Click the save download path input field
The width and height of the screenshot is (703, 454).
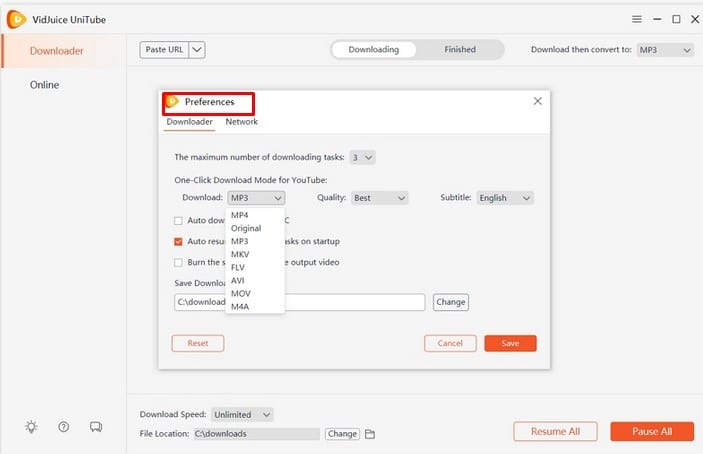(299, 302)
